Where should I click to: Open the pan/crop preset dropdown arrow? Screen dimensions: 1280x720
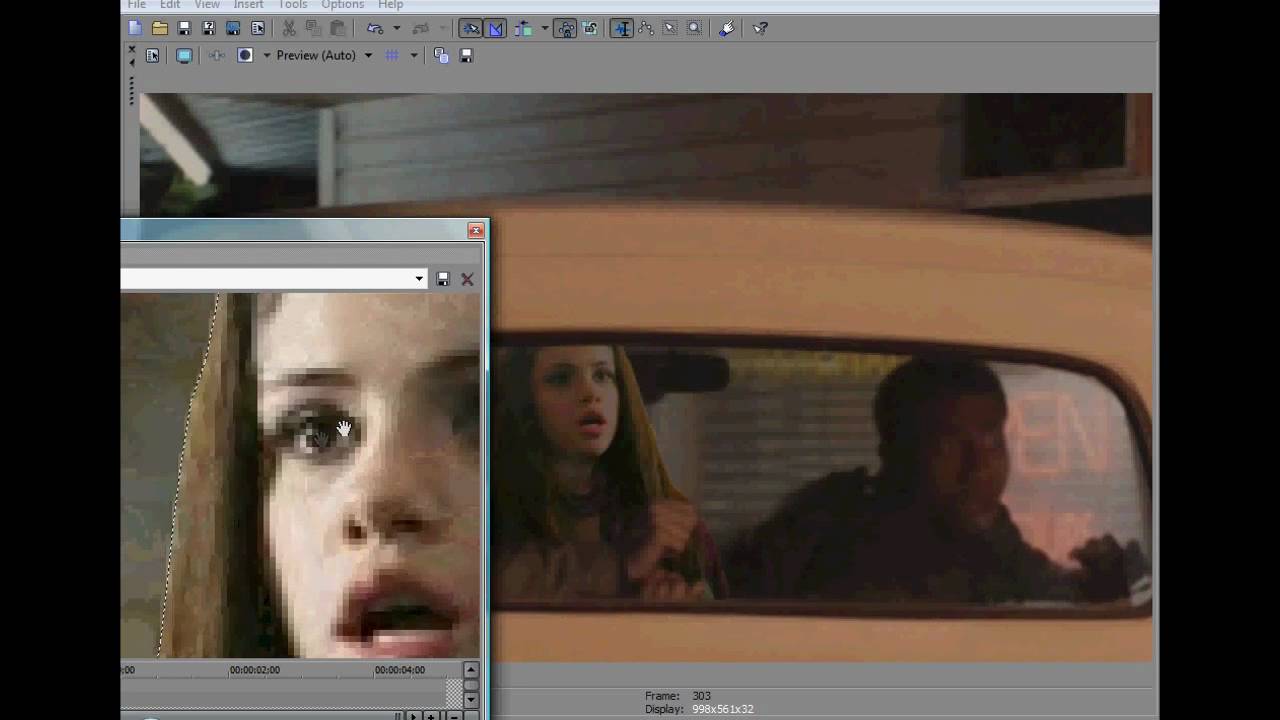click(419, 279)
